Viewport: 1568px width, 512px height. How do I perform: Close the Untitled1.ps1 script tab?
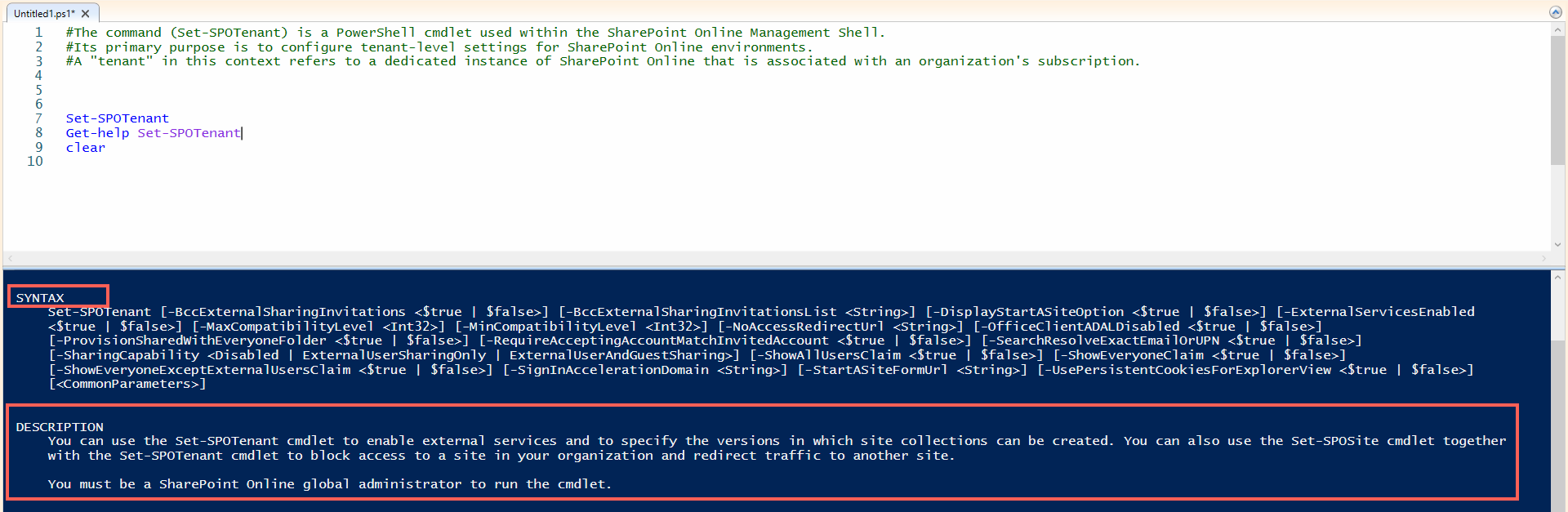coord(85,13)
